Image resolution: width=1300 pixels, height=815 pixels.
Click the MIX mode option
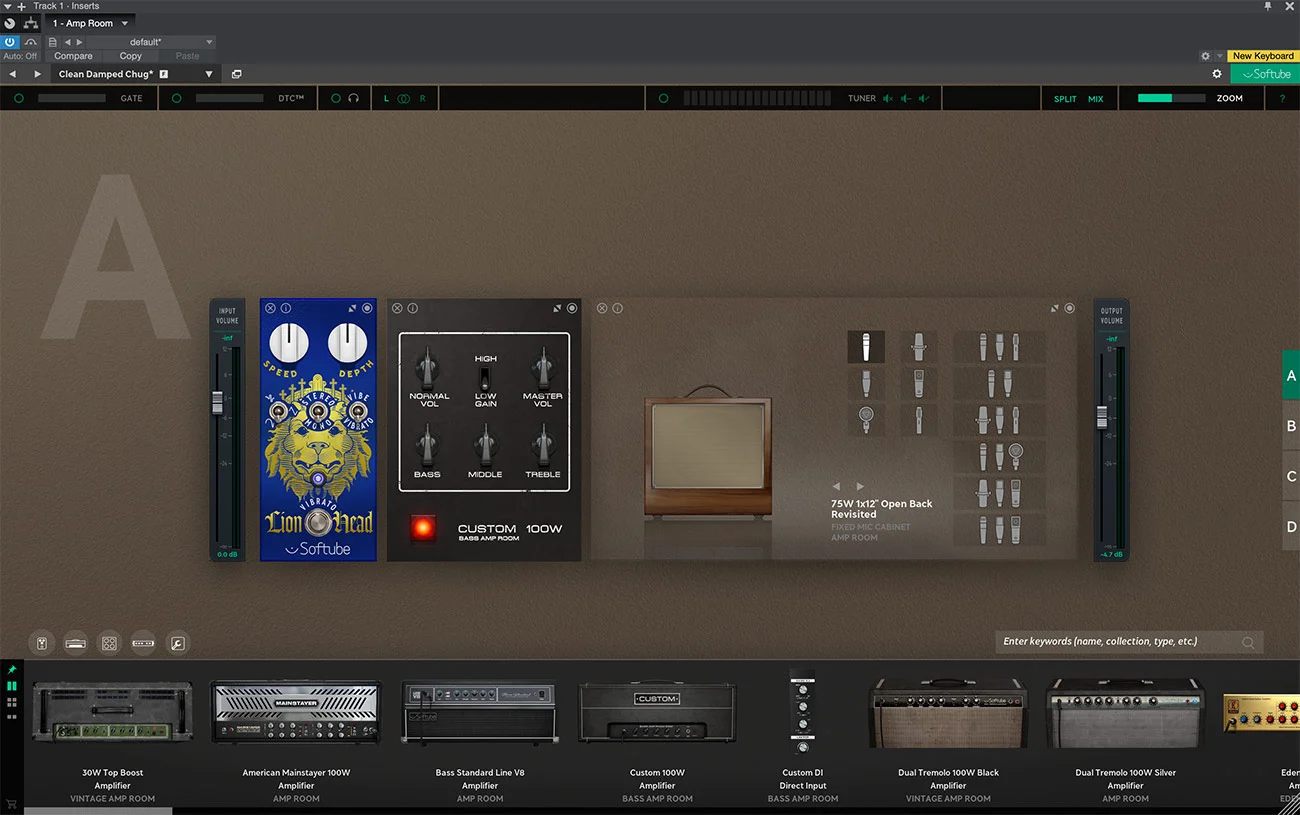(1096, 99)
